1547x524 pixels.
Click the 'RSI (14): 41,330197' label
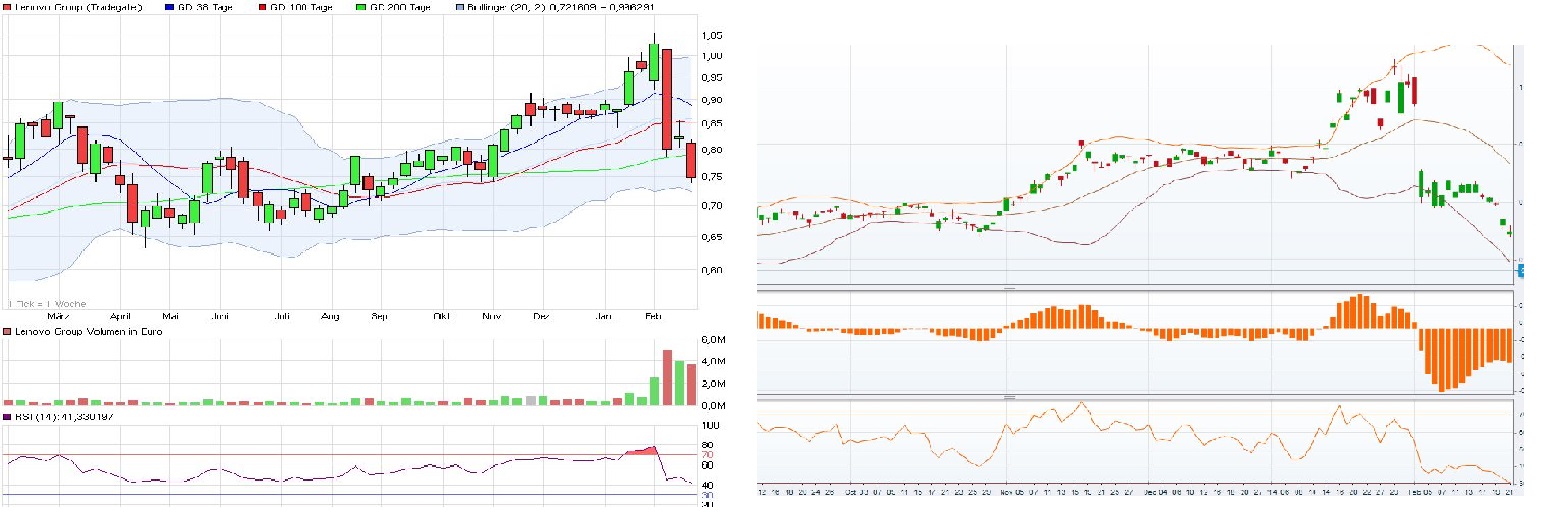tap(62, 417)
